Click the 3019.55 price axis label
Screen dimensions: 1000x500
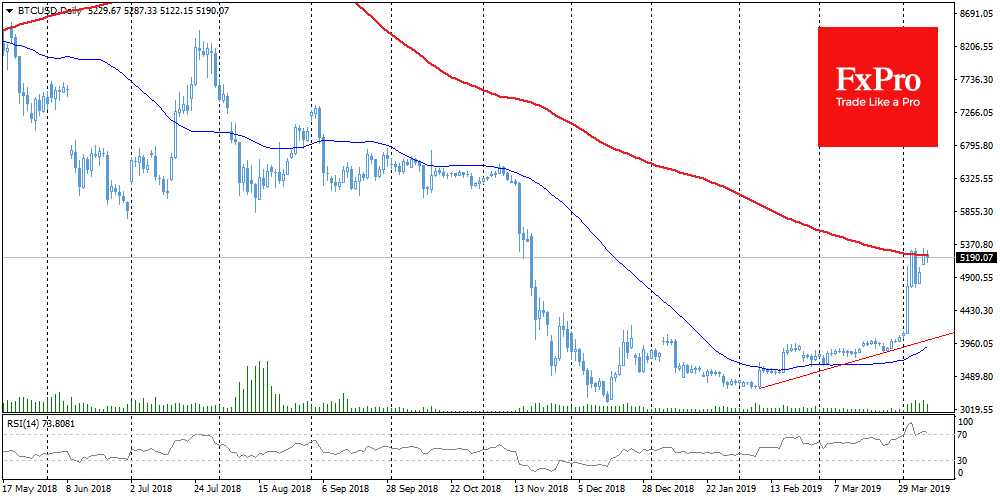point(974,409)
